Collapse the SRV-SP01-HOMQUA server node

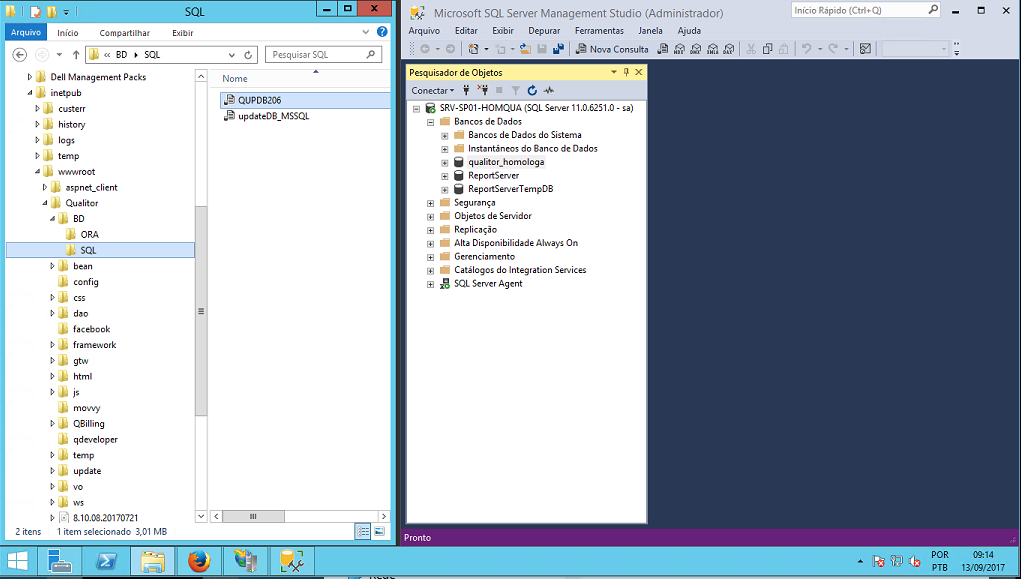(417, 109)
